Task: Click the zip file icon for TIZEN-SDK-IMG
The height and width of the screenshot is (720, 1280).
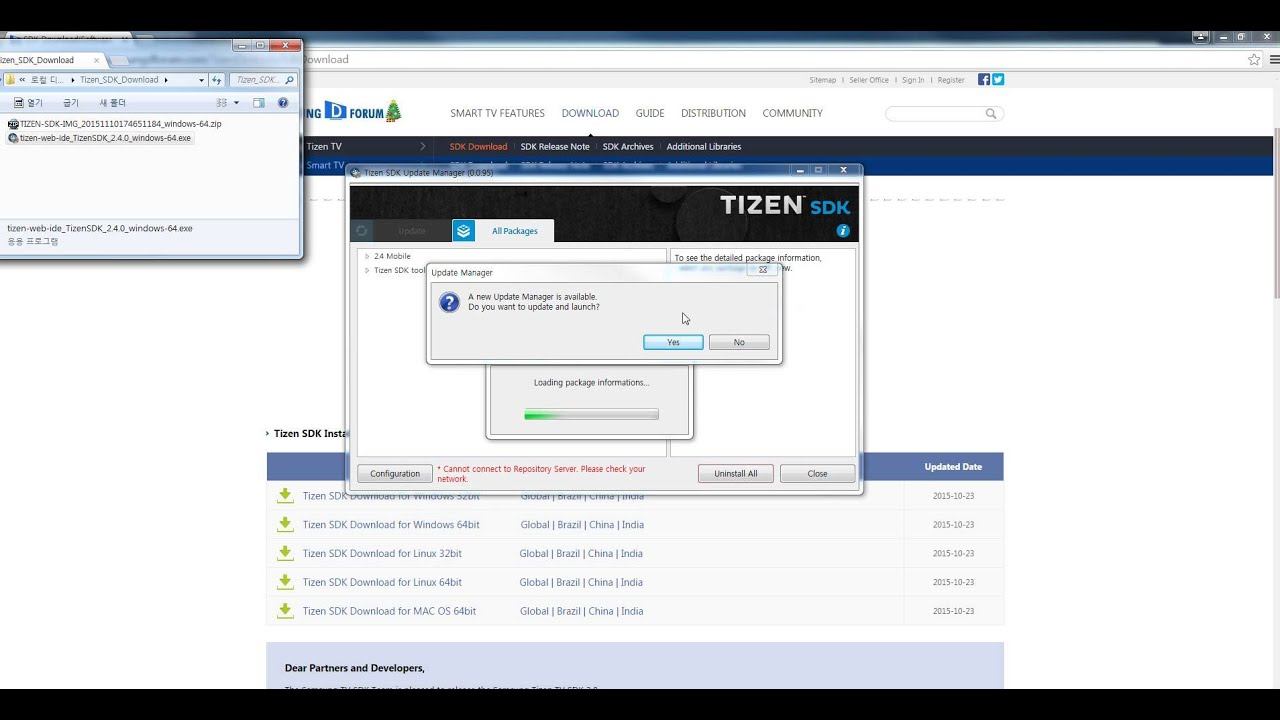Action: click(13, 124)
